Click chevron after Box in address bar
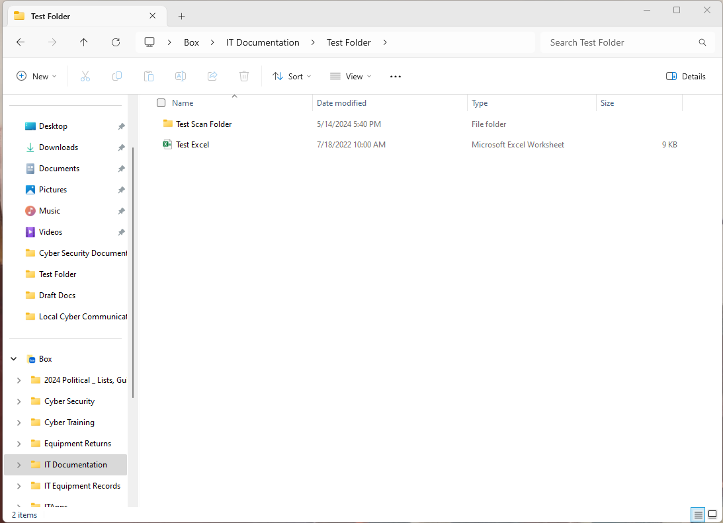Image resolution: width=724 pixels, height=524 pixels. (x=212, y=42)
